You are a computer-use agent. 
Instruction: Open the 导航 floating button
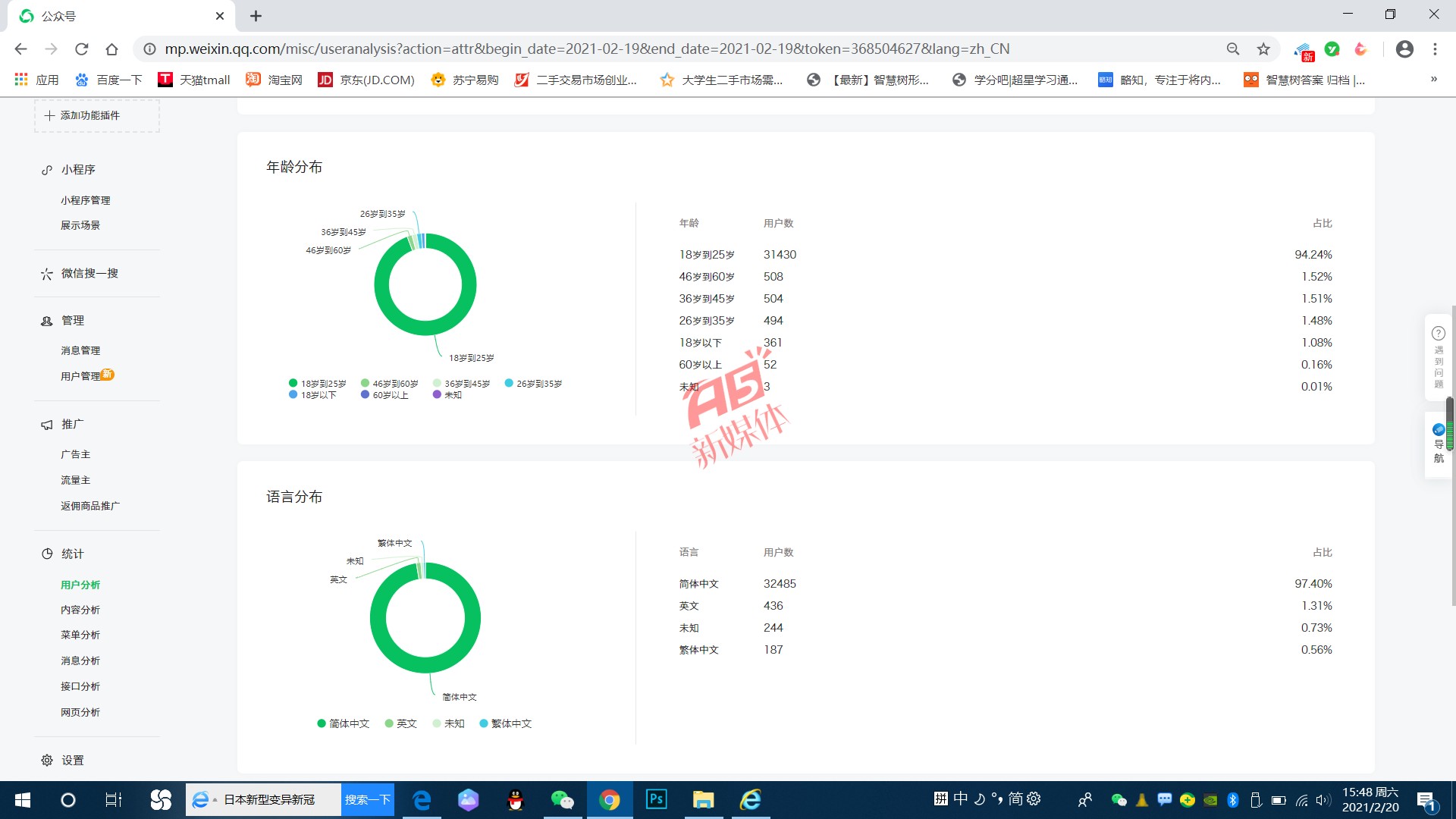point(1439,444)
